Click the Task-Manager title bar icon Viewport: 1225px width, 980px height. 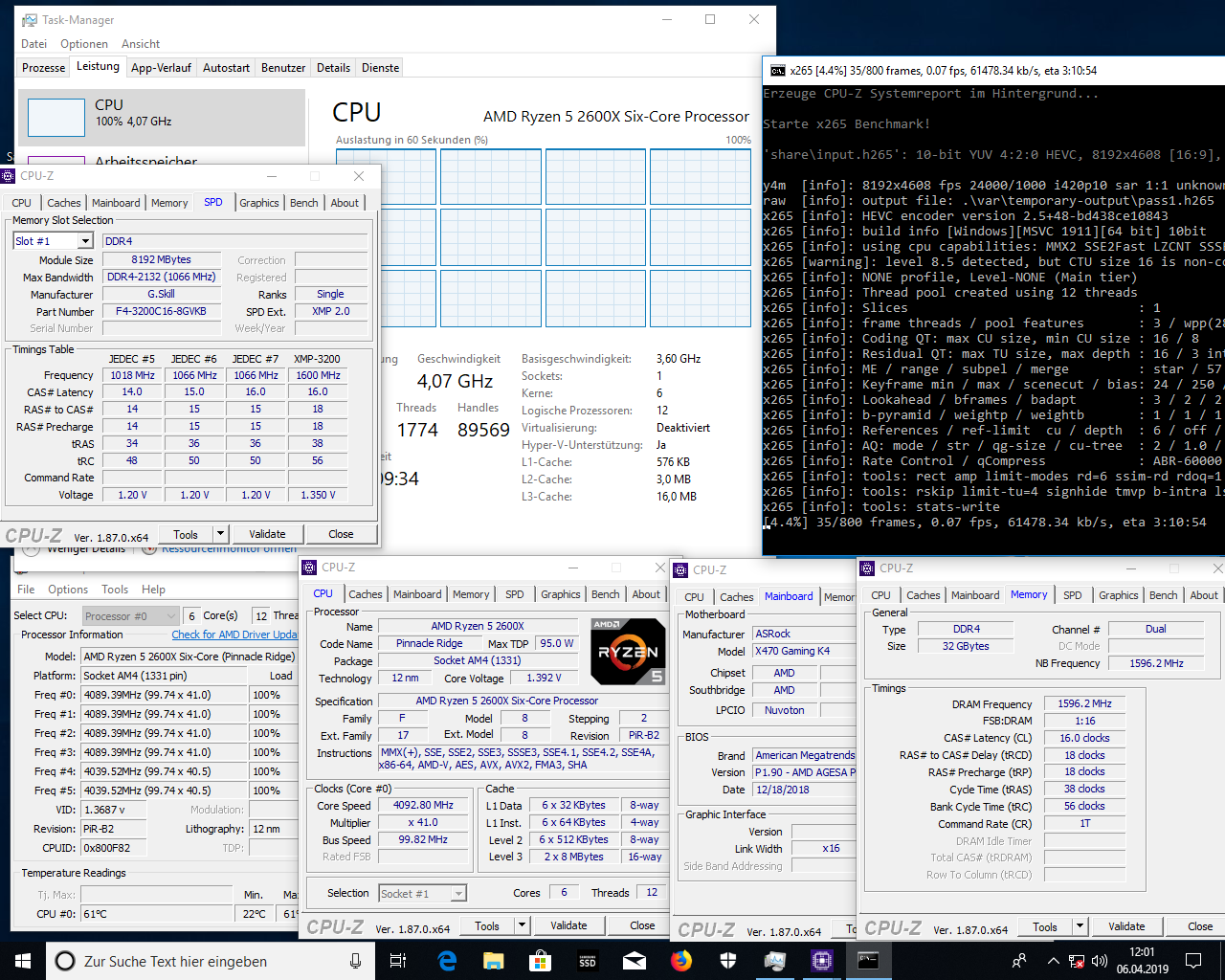[30, 19]
